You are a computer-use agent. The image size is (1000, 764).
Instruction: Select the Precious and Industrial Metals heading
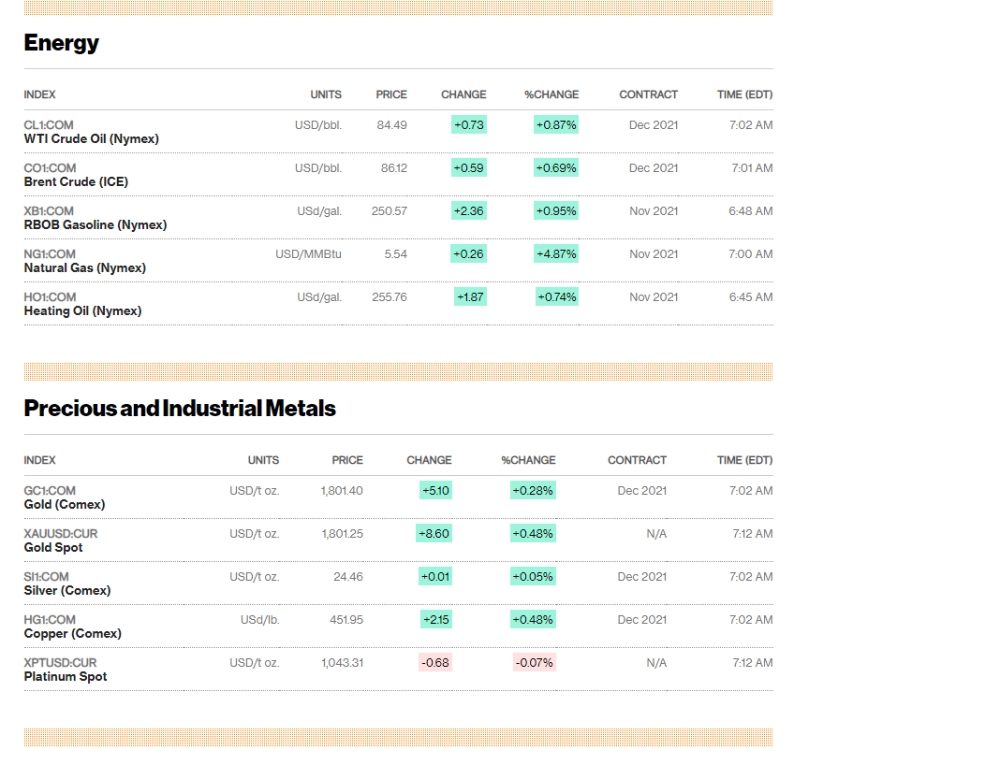[x=180, y=408]
